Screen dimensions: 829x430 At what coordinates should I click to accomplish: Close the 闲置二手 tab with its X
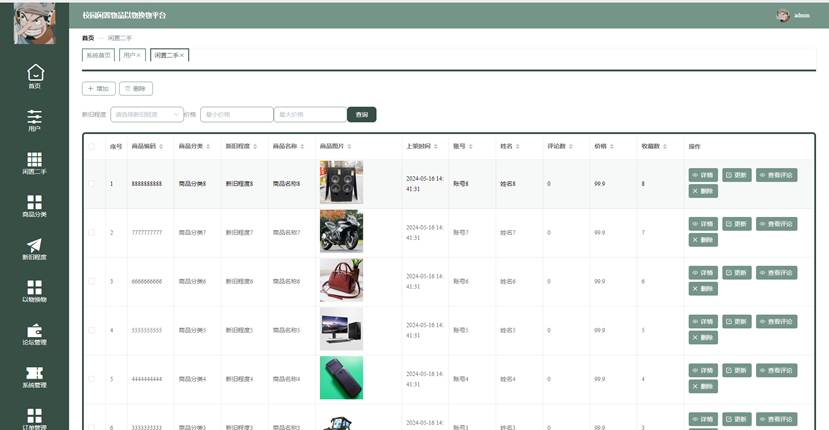click(x=182, y=55)
